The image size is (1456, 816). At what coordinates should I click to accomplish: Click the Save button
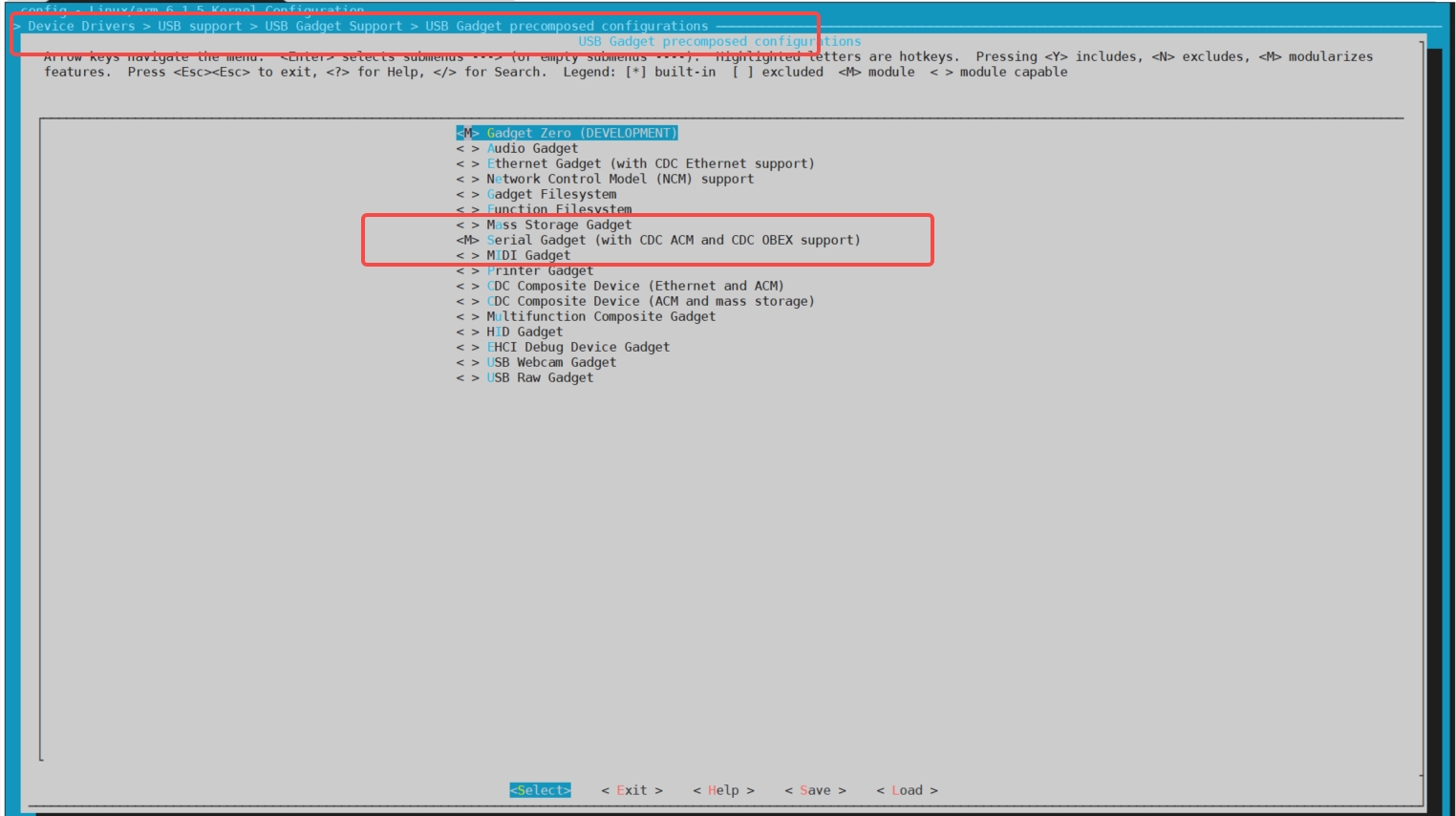815,790
